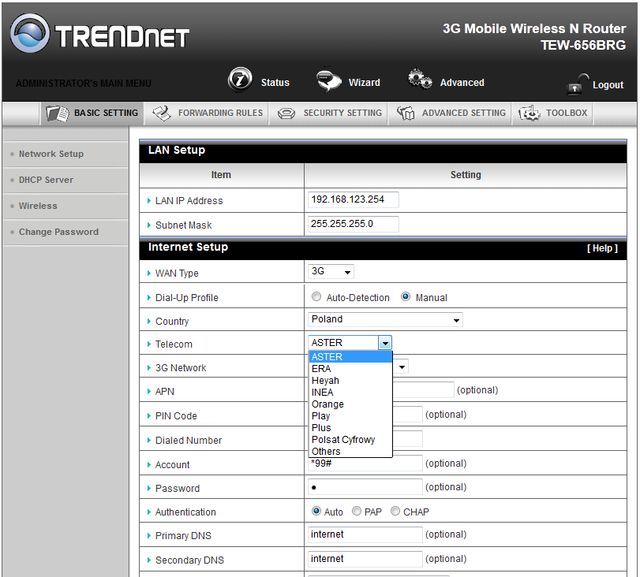The width and height of the screenshot is (640, 577).
Task: Click the Secondary DNS field
Action: (365, 559)
